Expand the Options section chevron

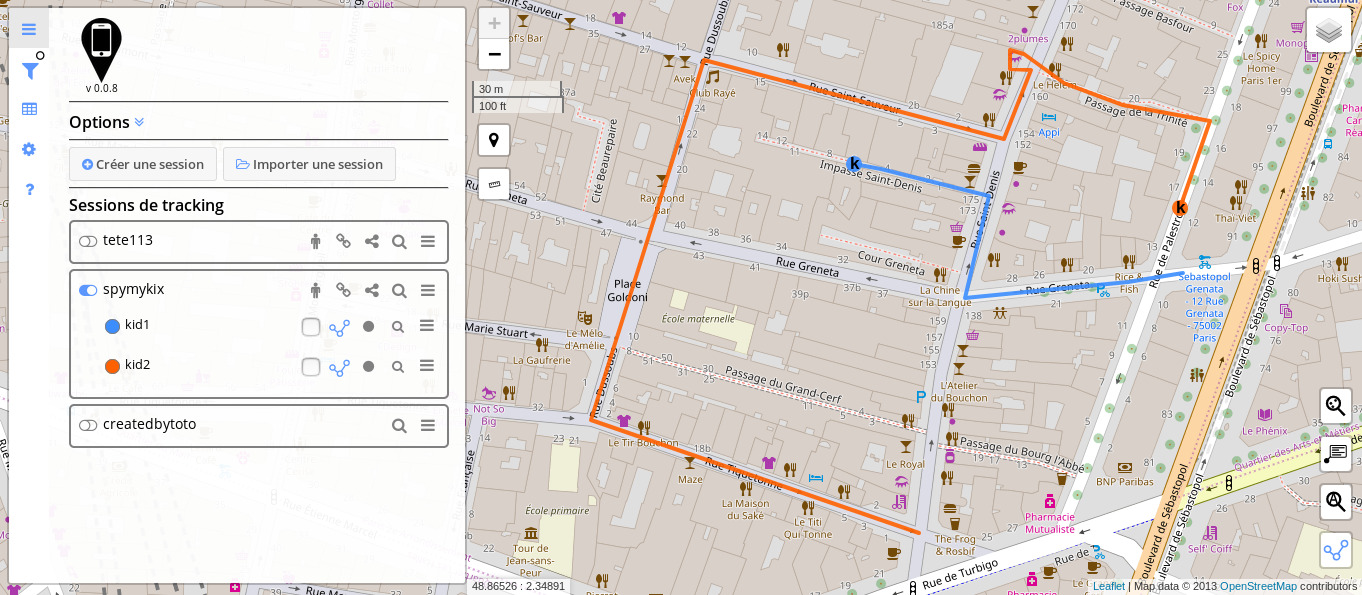click(139, 122)
